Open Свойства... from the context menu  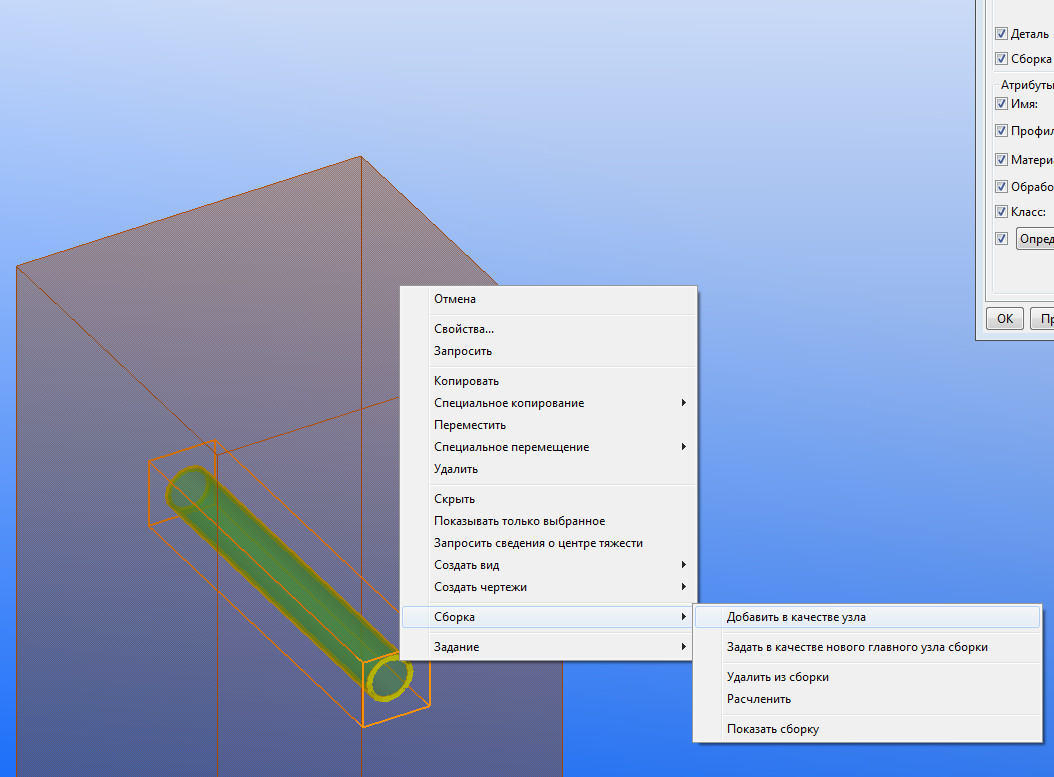[464, 329]
